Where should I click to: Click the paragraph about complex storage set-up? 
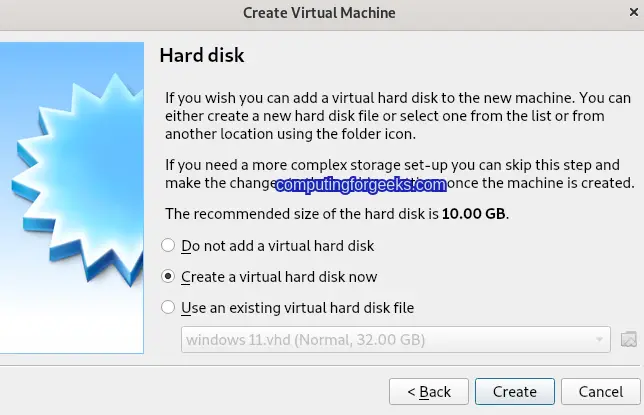[400, 174]
